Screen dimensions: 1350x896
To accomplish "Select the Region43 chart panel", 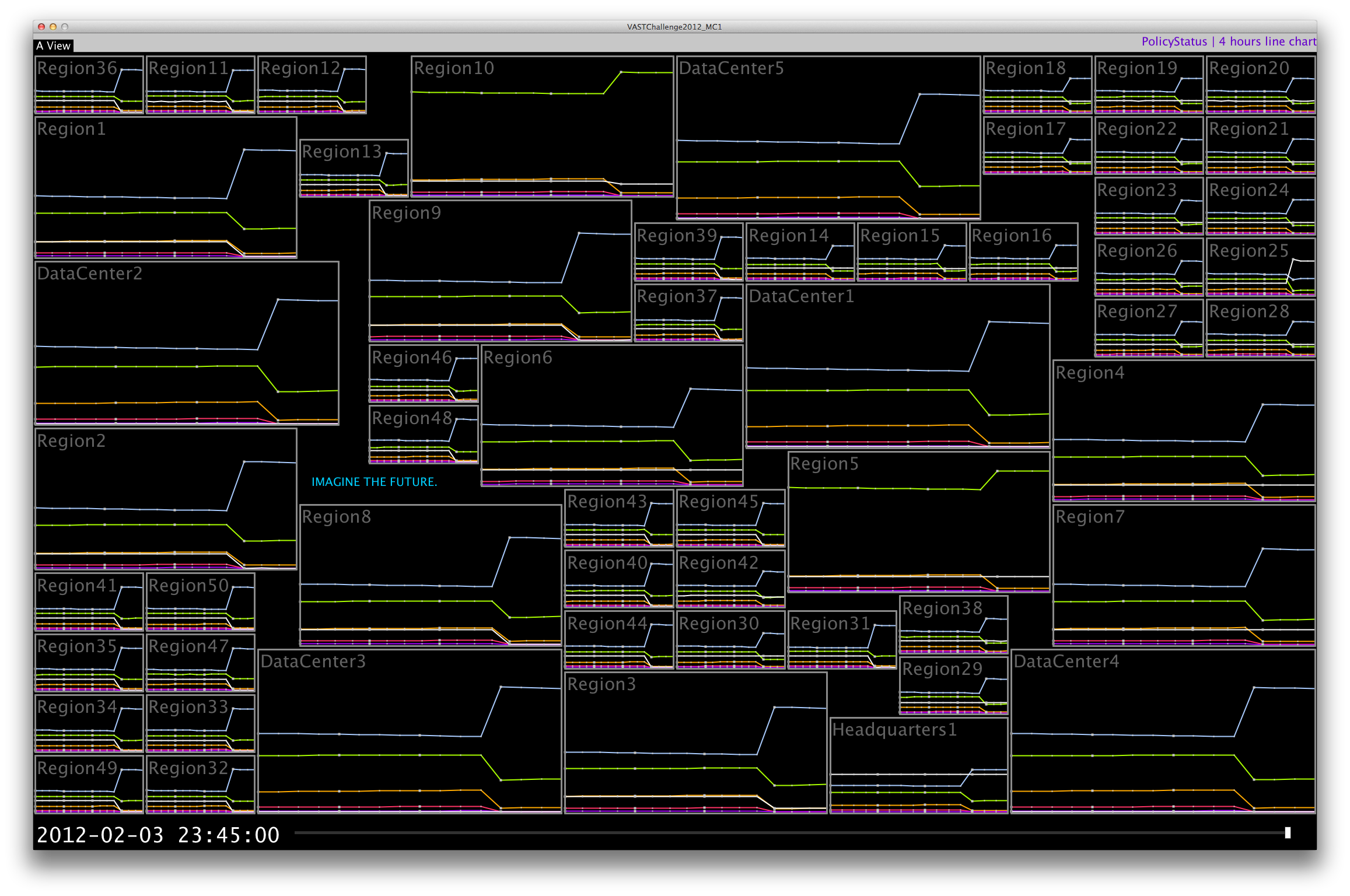I will (619, 519).
